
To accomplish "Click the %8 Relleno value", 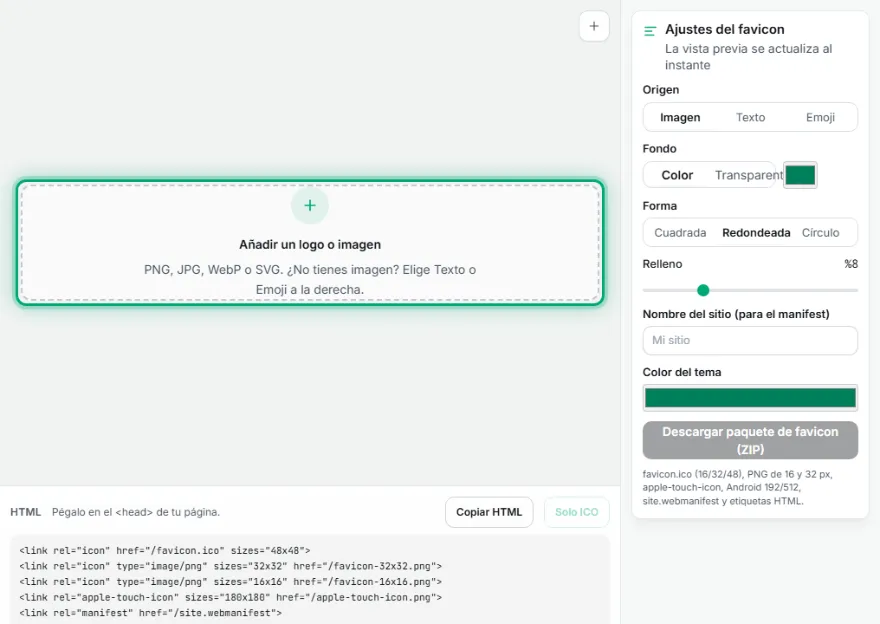I will (851, 264).
